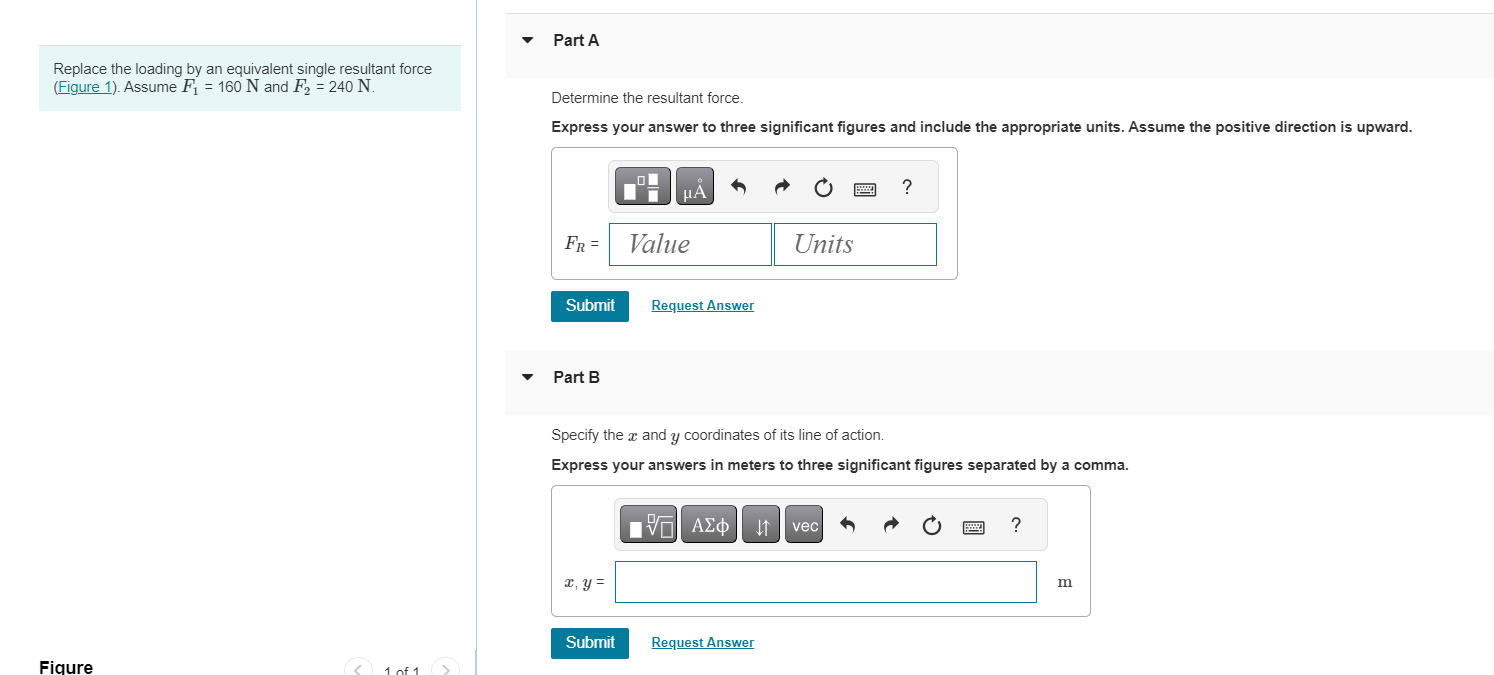The image size is (1494, 675).
Task: Open keyboard shortcuts in Part A
Action: click(865, 188)
